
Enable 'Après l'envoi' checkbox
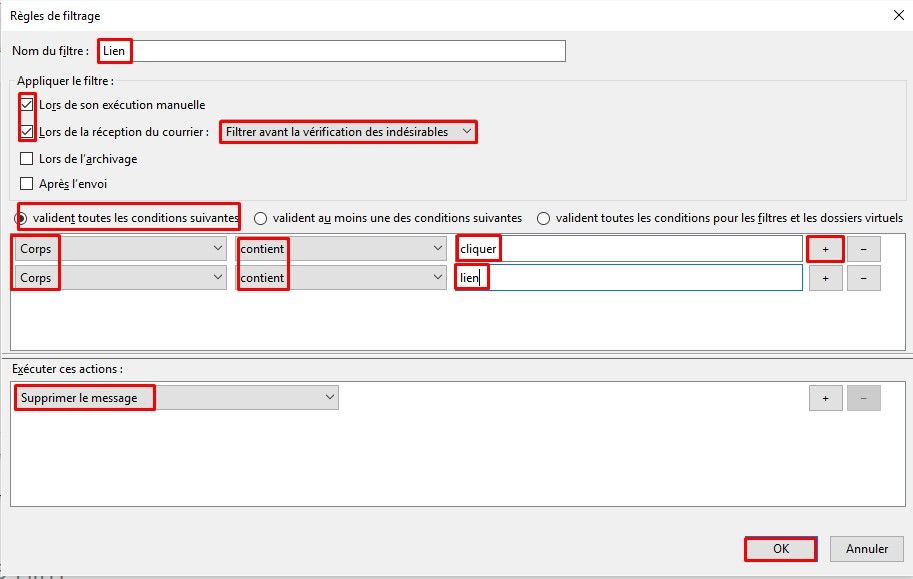[x=27, y=184]
